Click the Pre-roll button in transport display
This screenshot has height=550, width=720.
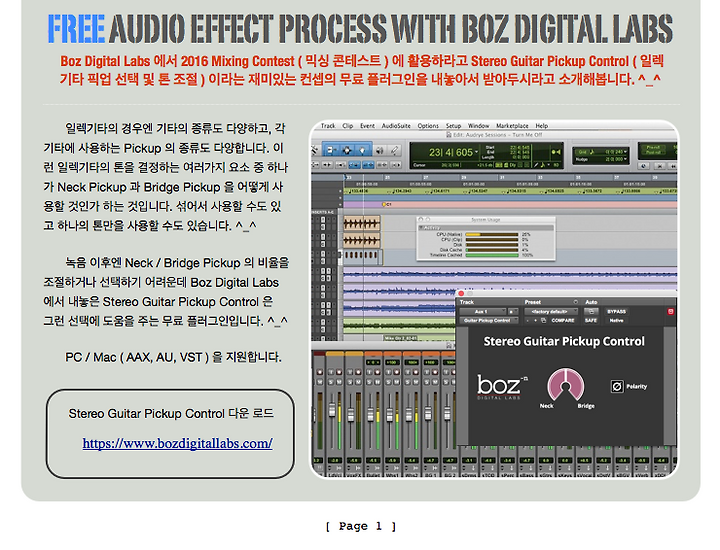coord(653,147)
